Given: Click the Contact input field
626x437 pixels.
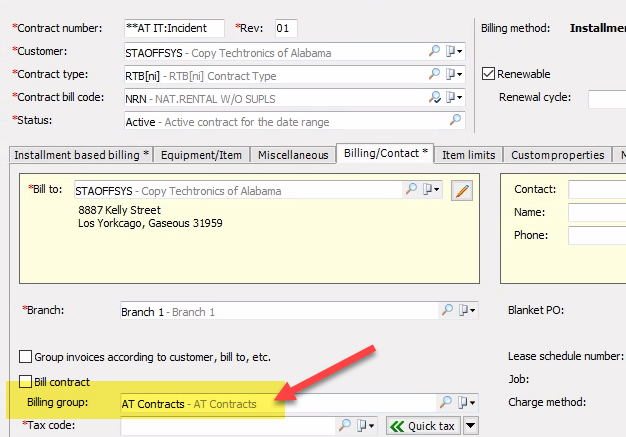Looking at the screenshot, I should coord(597,189).
